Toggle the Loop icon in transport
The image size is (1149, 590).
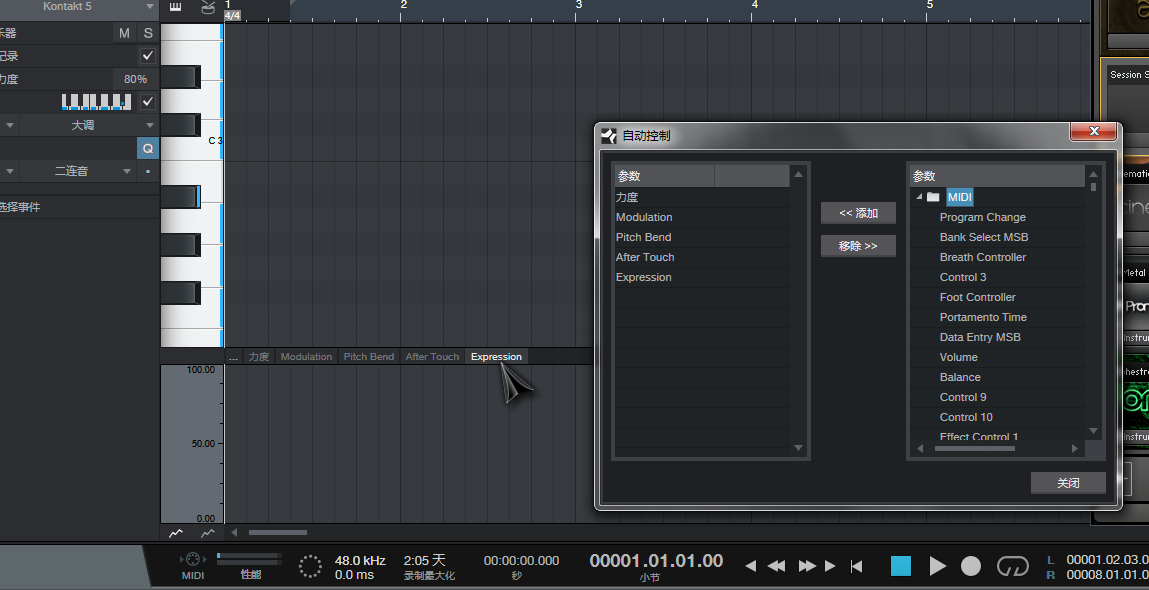pos(1013,566)
